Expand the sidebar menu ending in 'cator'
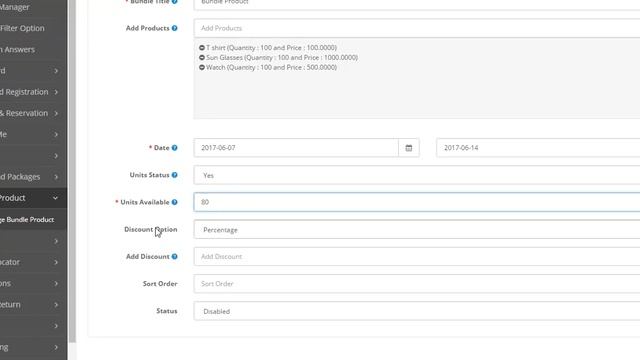This screenshot has width=640, height=360. [33, 262]
